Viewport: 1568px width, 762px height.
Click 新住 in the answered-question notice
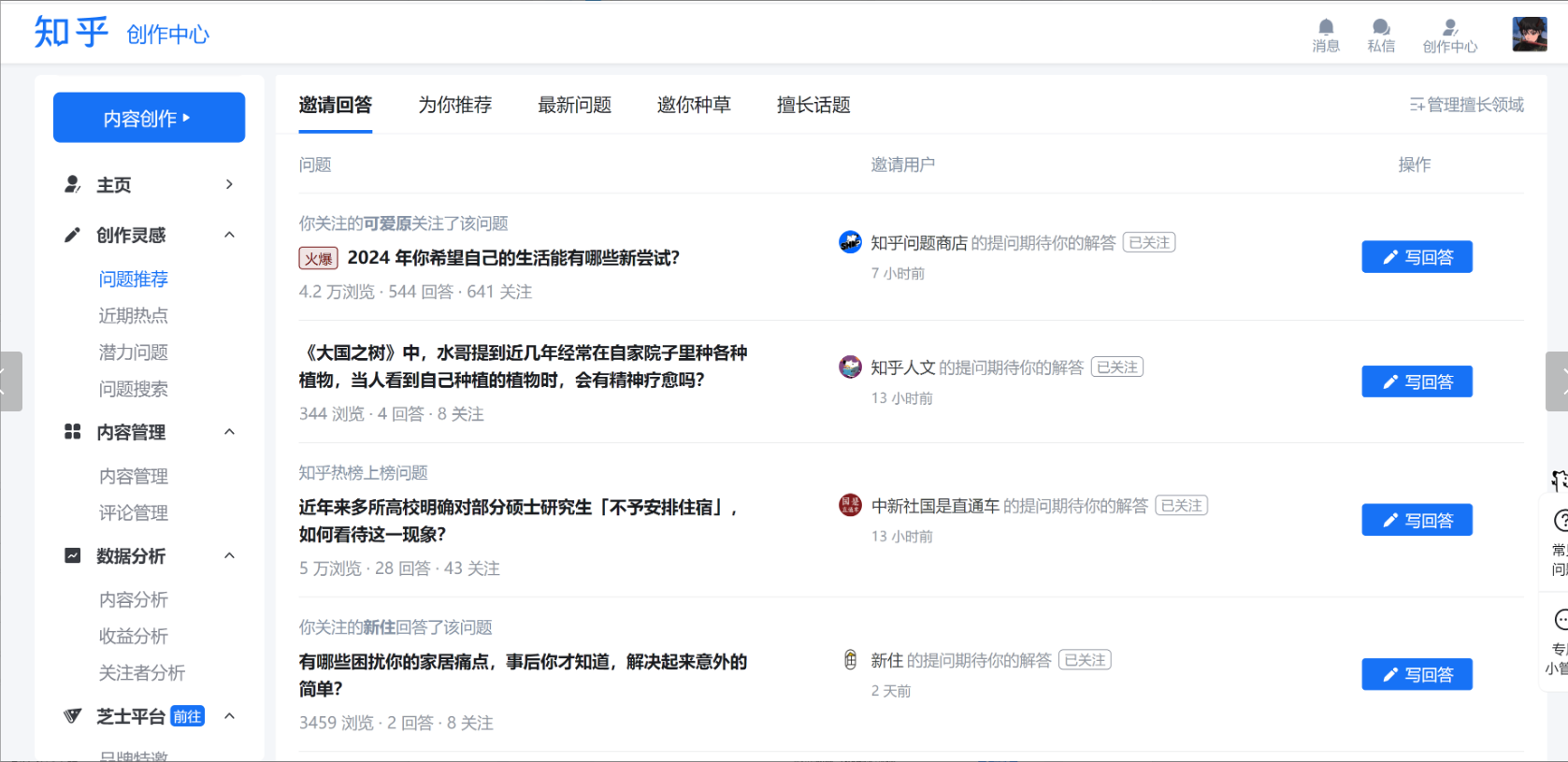[380, 627]
